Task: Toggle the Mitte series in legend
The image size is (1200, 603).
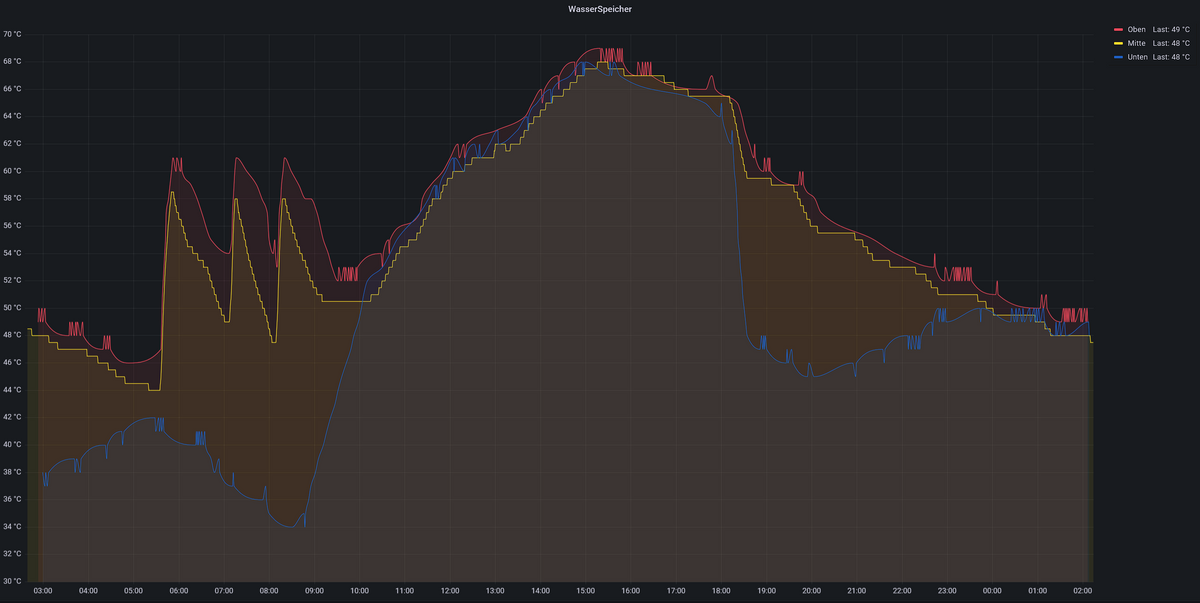Action: [1136, 43]
